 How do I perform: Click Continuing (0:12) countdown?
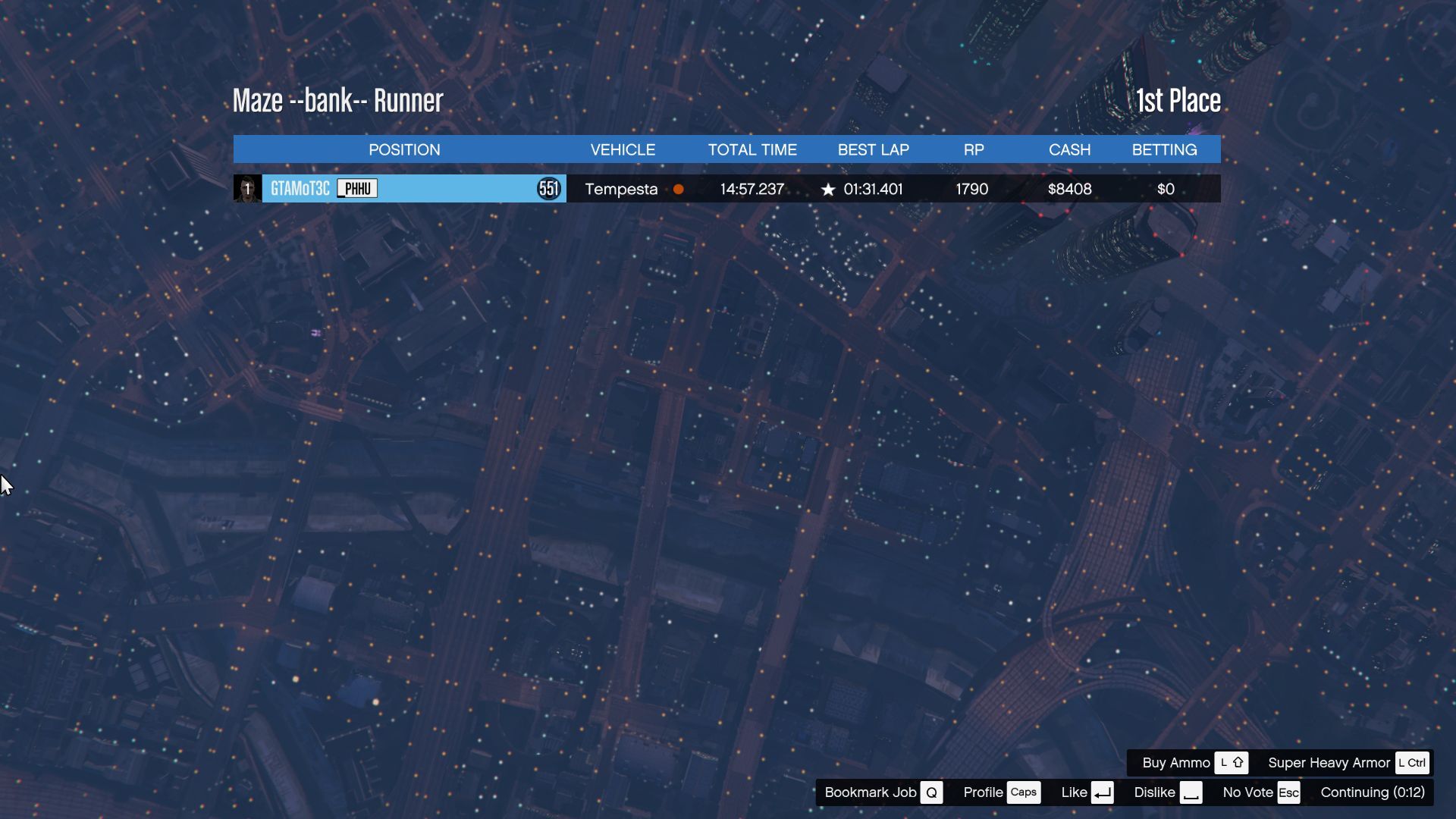point(1373,792)
